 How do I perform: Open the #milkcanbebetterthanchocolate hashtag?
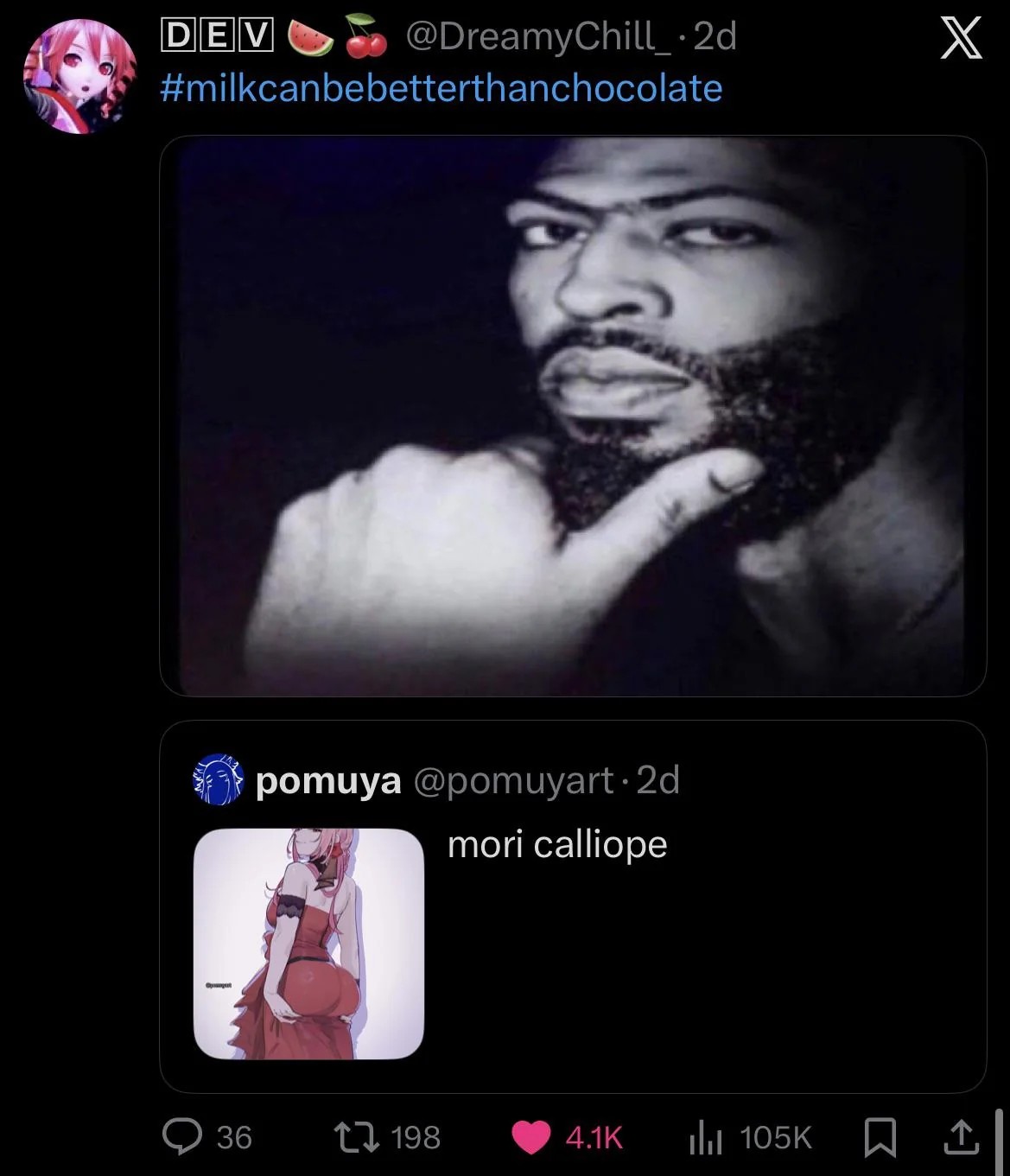[x=441, y=88]
